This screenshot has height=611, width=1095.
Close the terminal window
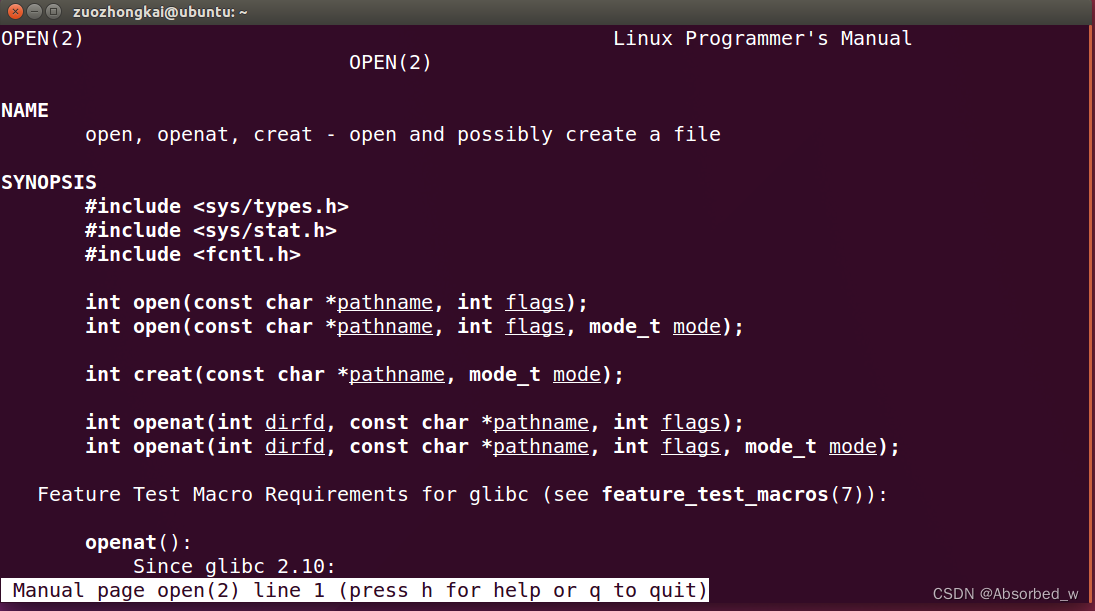coord(15,11)
